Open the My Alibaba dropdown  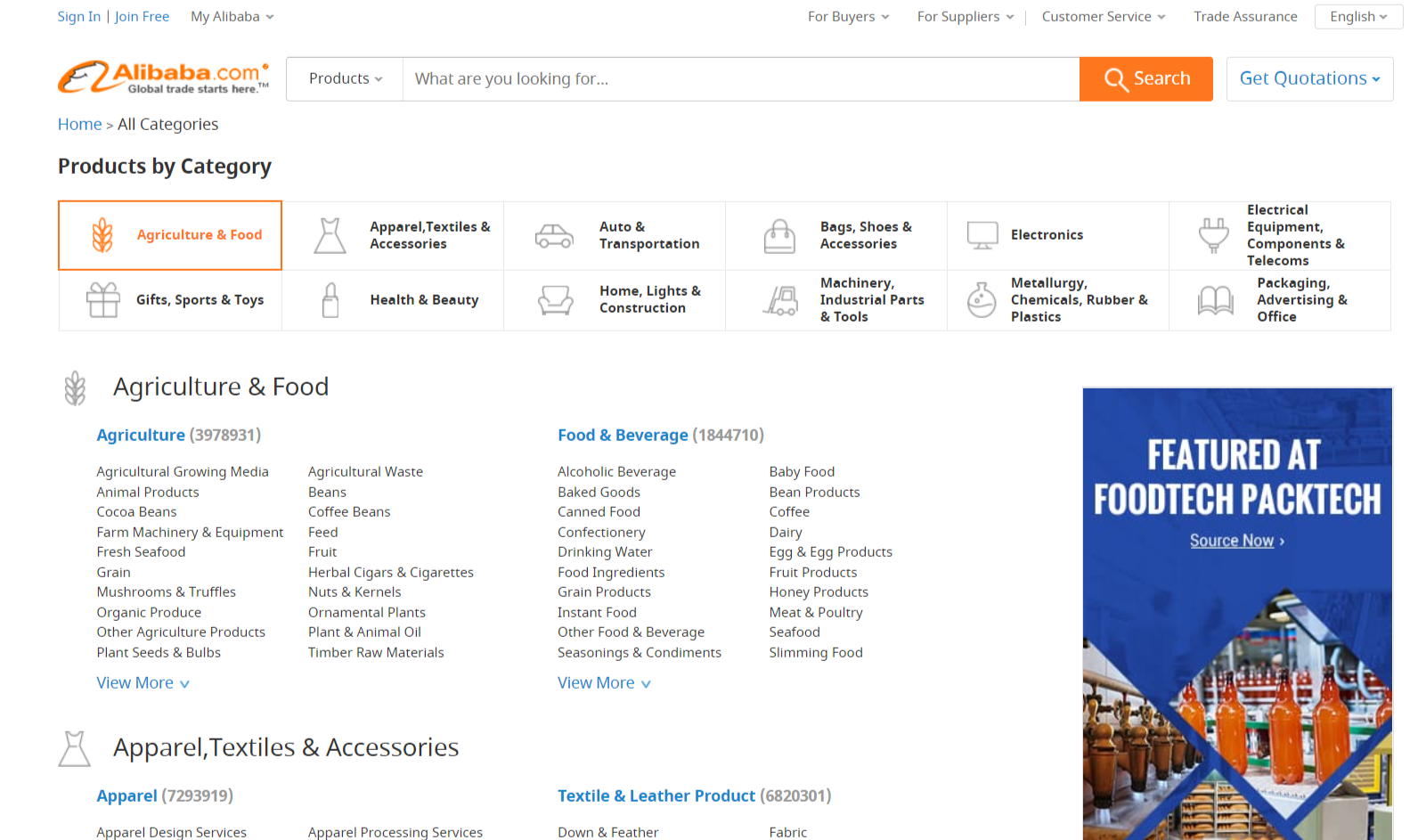point(232,17)
